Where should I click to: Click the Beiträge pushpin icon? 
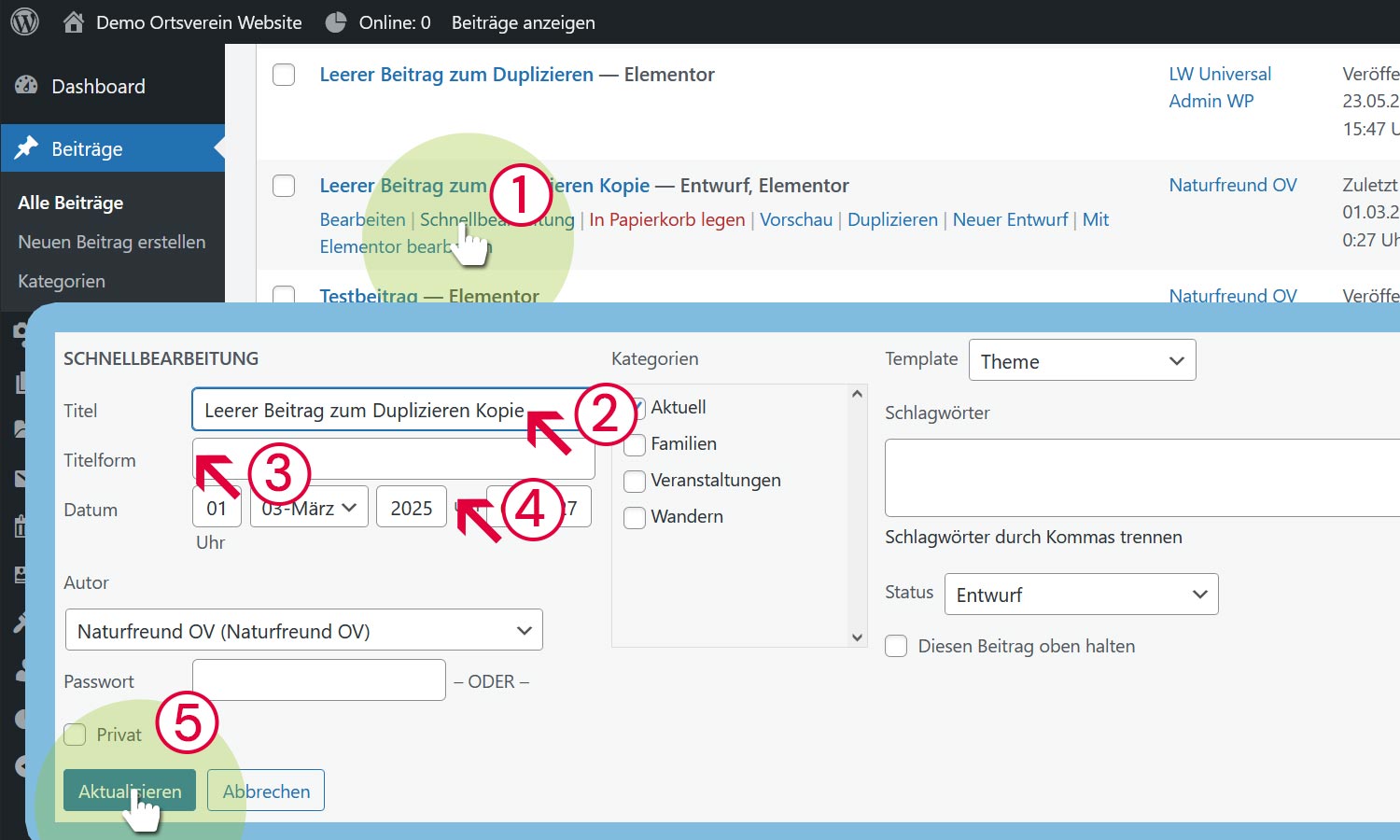(26, 148)
